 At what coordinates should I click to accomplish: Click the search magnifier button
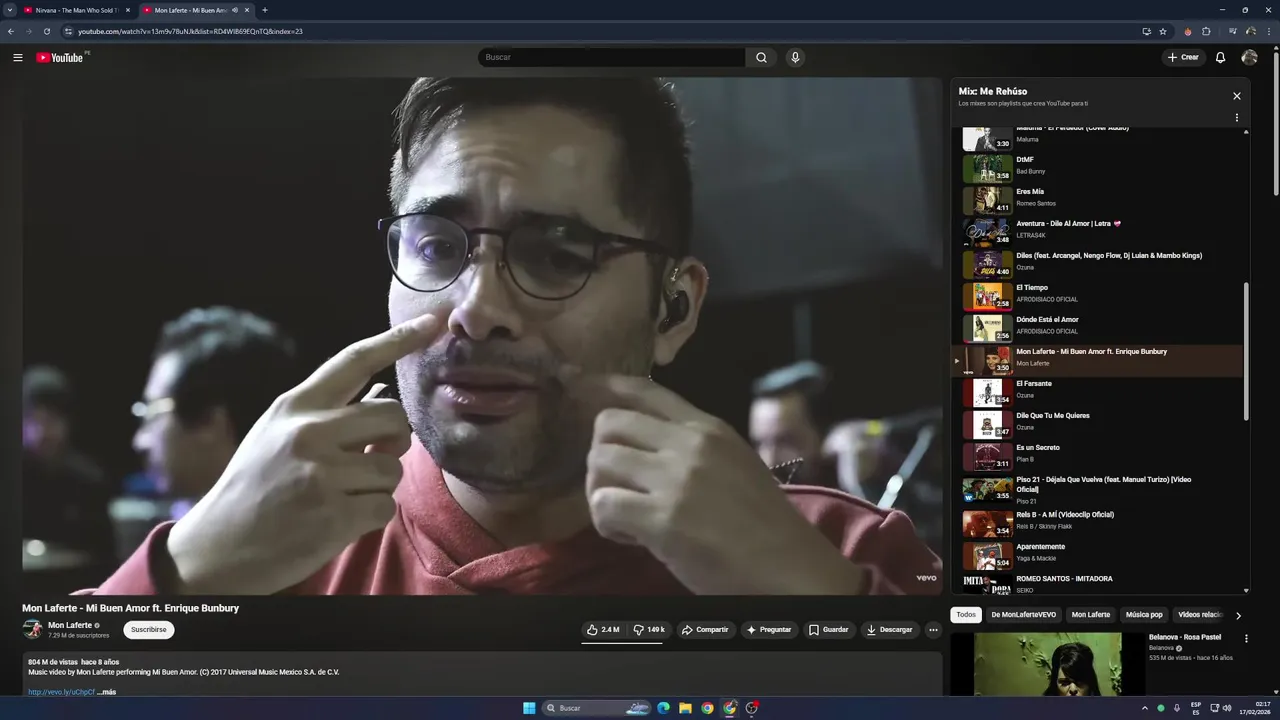[761, 57]
